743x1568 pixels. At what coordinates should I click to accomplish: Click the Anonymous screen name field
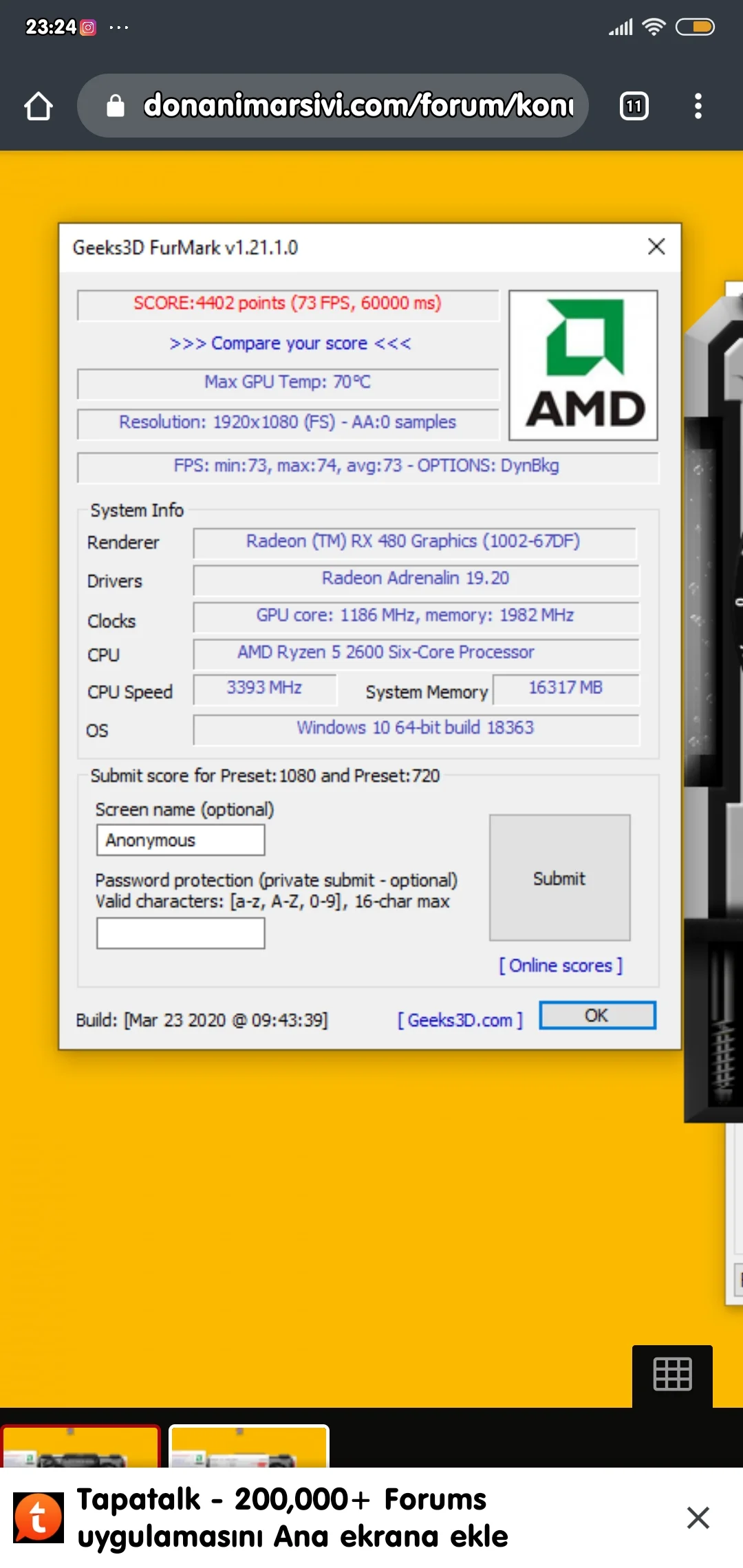[181, 840]
